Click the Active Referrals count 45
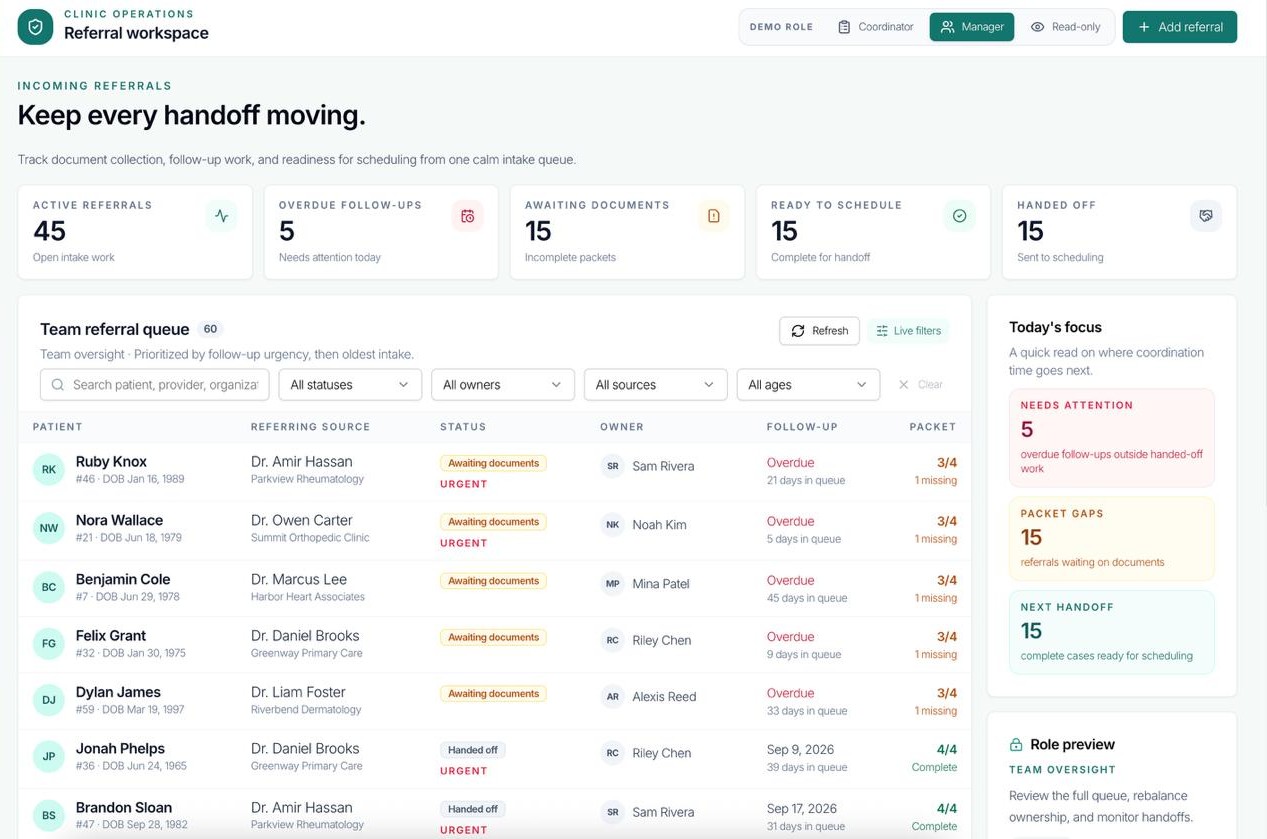This screenshot has height=839, width=1267. (49, 231)
